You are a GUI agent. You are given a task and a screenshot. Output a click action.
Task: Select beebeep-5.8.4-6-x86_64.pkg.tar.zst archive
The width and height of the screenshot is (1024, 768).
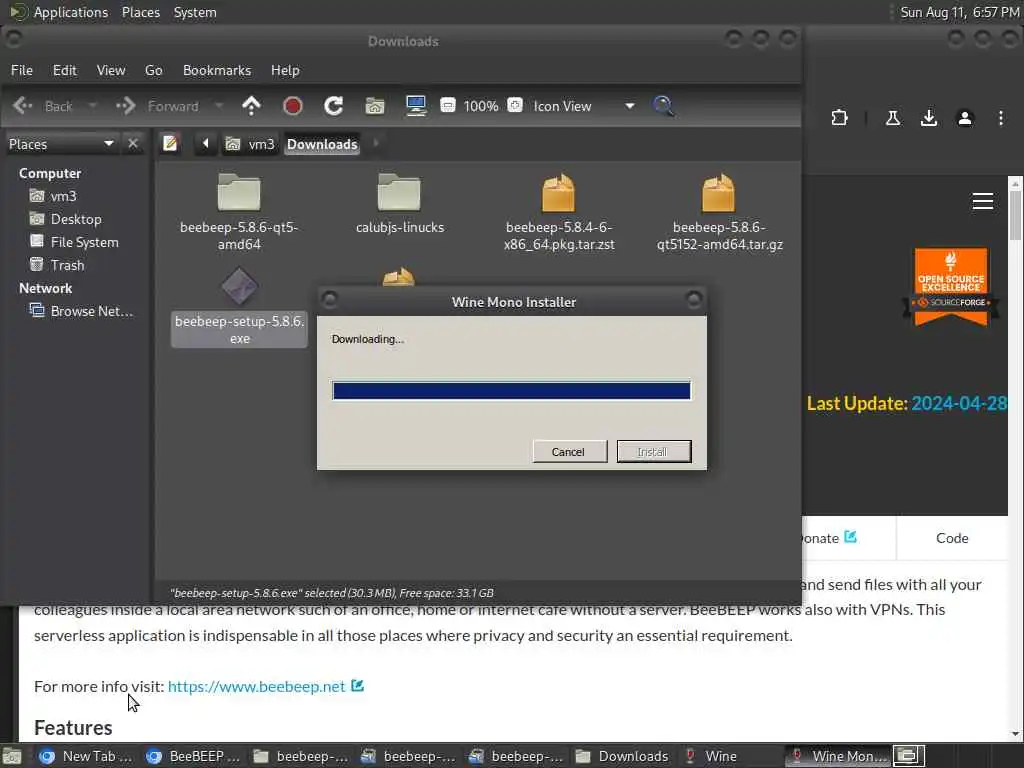559,211
